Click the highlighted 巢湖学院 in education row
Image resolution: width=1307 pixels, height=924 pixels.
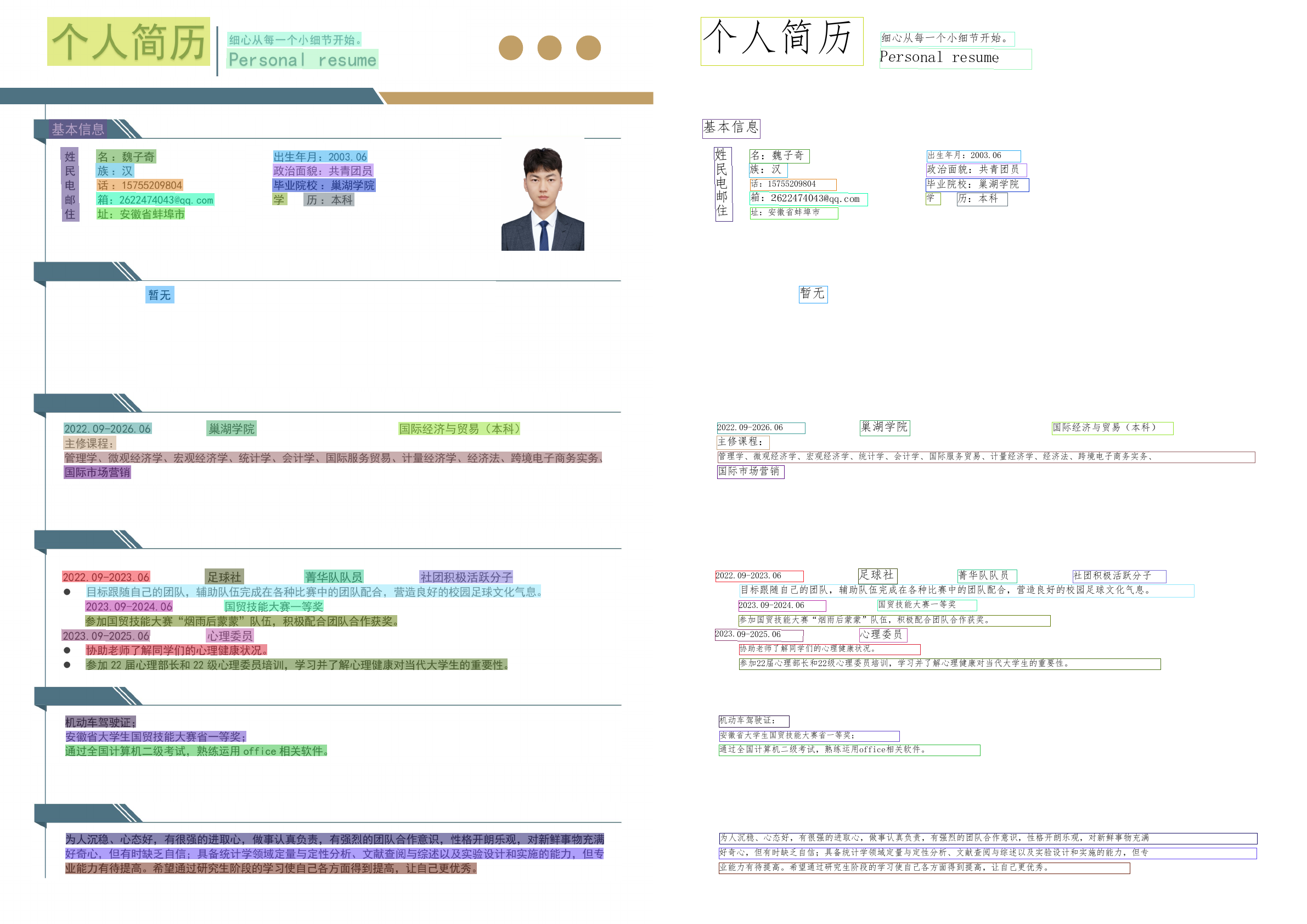tap(231, 429)
